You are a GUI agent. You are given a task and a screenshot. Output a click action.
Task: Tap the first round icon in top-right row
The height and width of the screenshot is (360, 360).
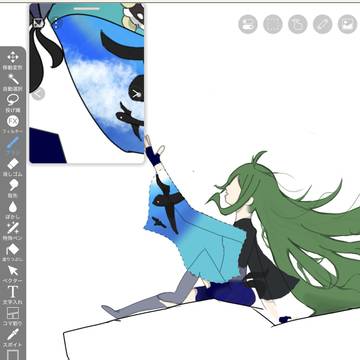(x=248, y=24)
